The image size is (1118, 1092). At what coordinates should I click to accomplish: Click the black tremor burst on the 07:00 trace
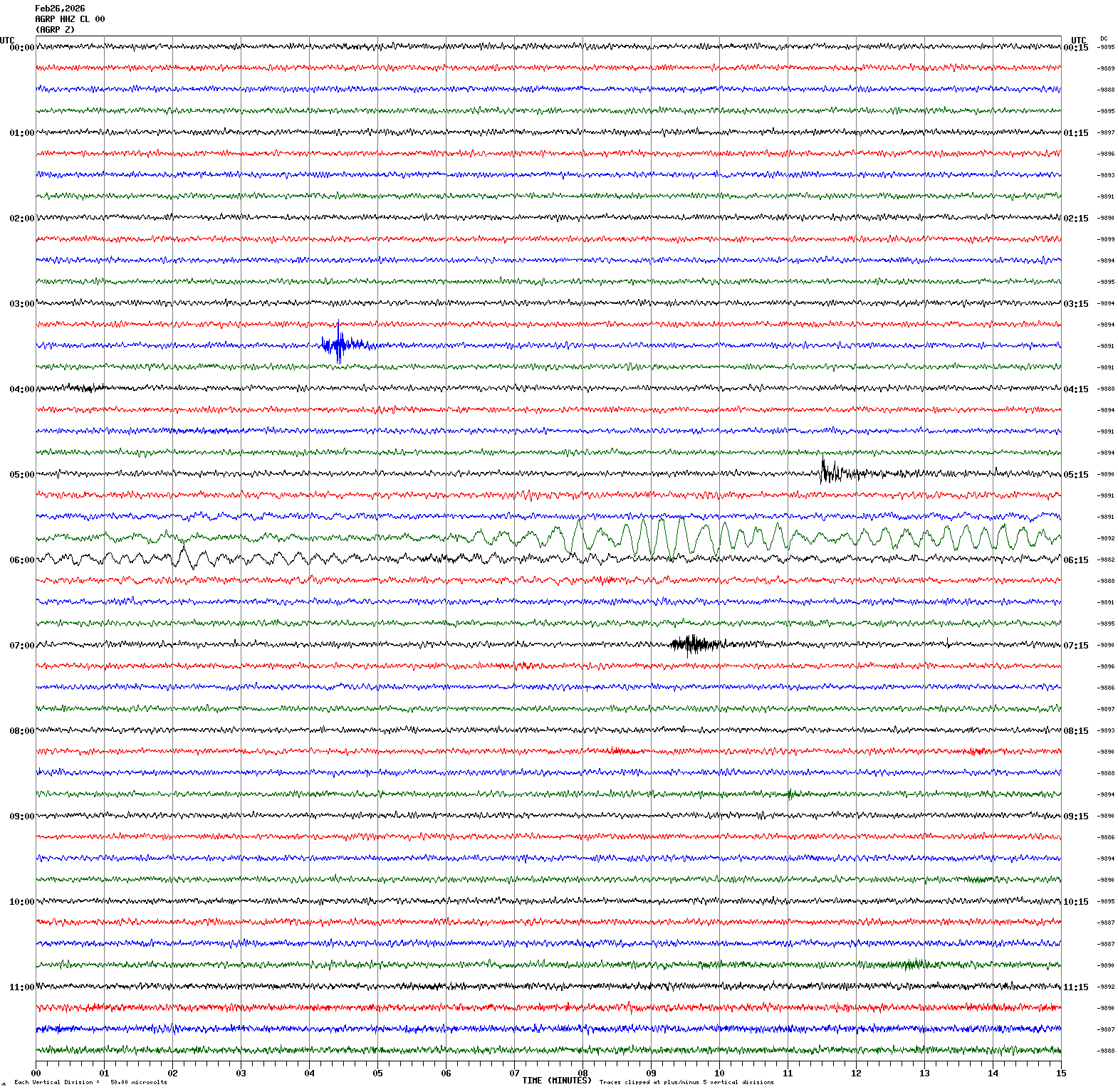coord(694,644)
